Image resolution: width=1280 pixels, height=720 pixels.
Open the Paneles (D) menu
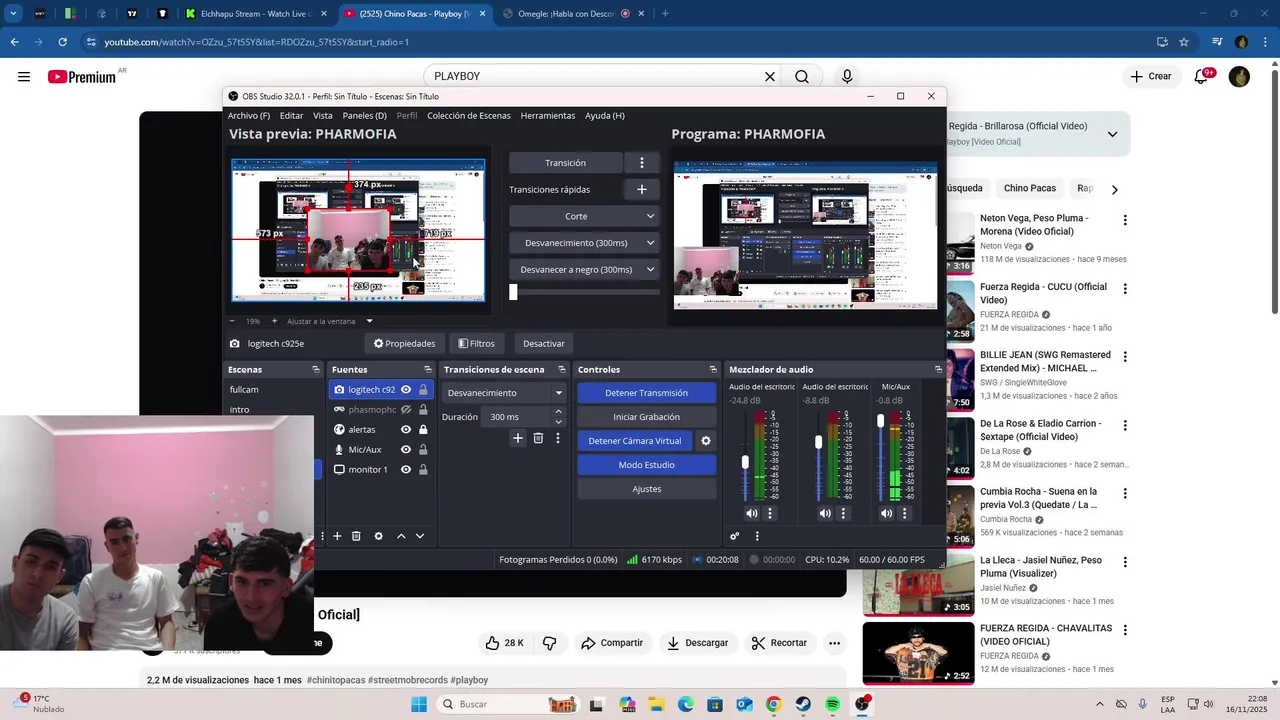pos(364,115)
